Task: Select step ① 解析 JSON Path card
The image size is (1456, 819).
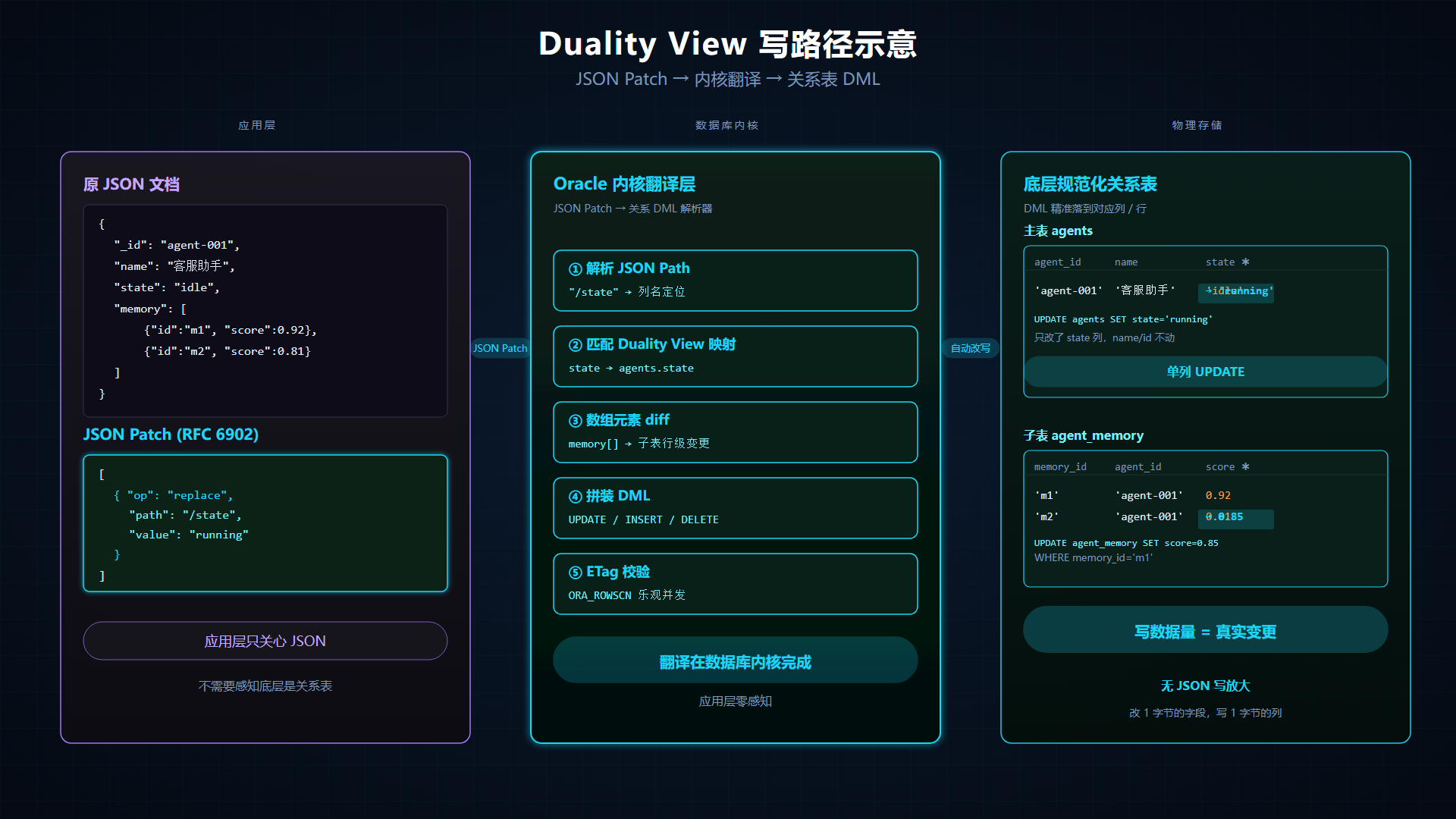Action: pyautogui.click(x=736, y=281)
